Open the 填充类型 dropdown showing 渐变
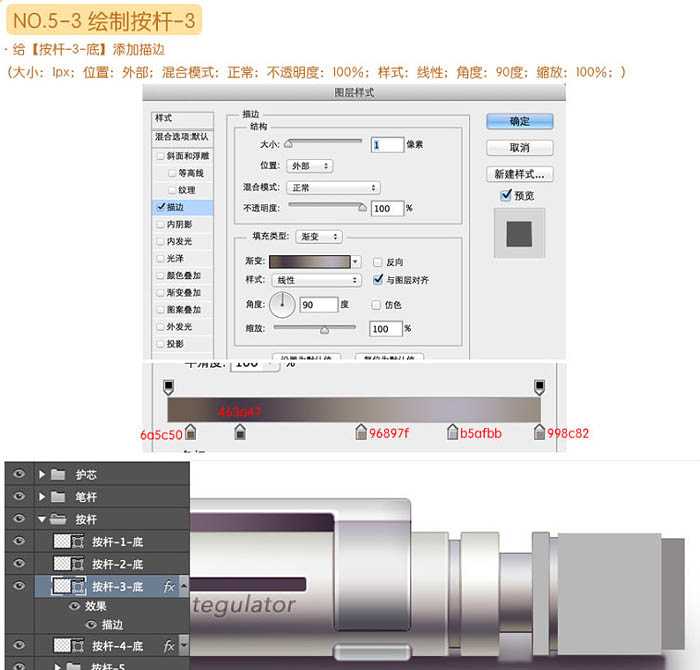Screen dimensions: 700x670 click(x=319, y=237)
